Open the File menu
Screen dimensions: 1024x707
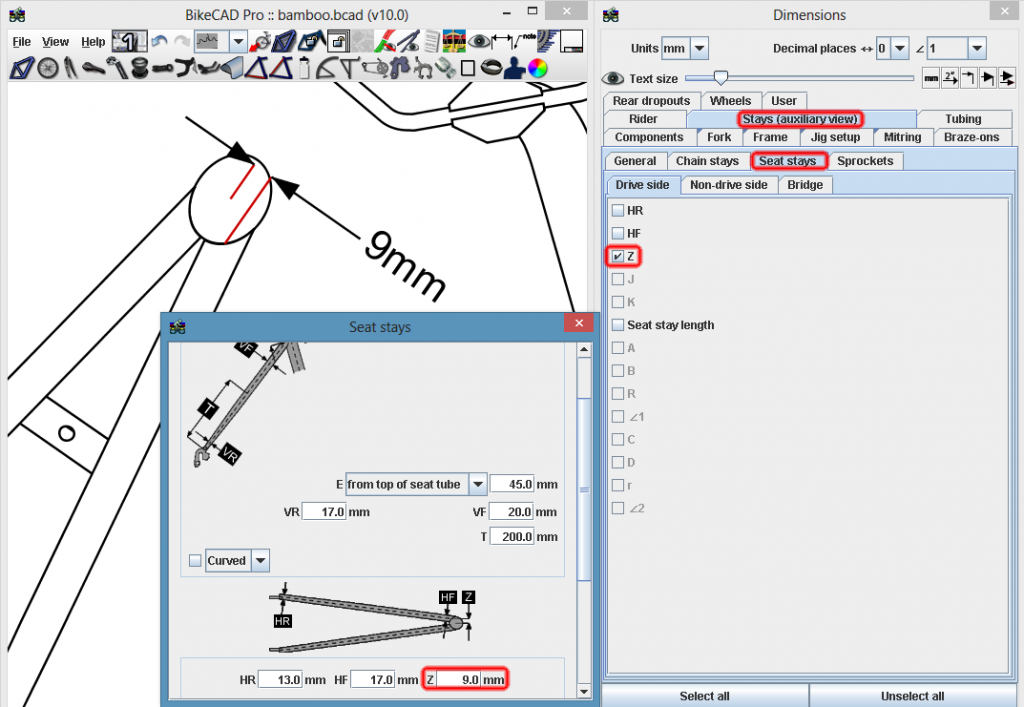22,42
